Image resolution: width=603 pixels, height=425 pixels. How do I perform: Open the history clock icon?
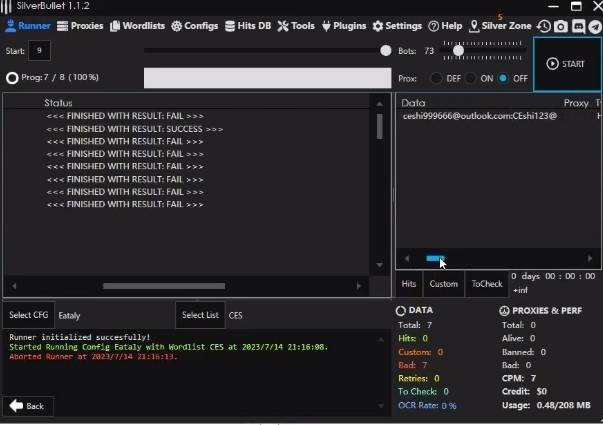click(543, 26)
